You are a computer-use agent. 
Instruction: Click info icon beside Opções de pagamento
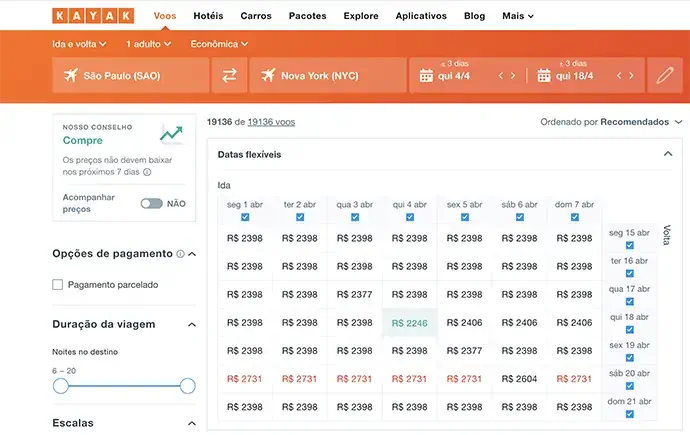click(180, 254)
